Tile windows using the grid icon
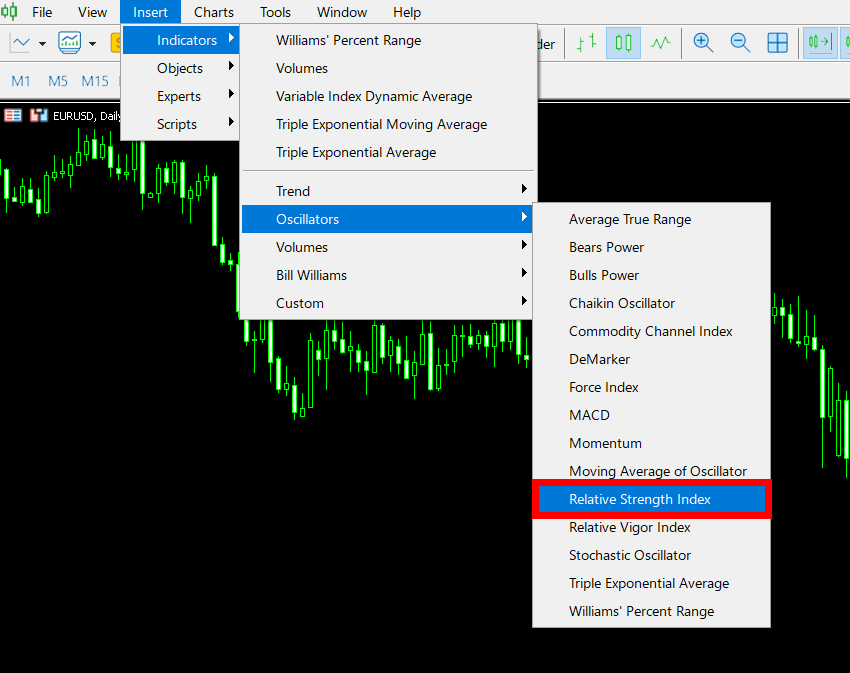Image resolution: width=850 pixels, height=673 pixels. (x=777, y=43)
